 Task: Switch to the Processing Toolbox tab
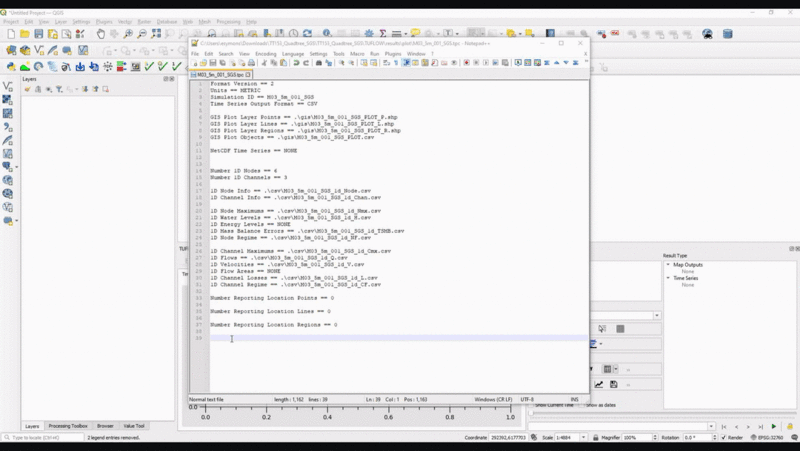tap(68, 426)
